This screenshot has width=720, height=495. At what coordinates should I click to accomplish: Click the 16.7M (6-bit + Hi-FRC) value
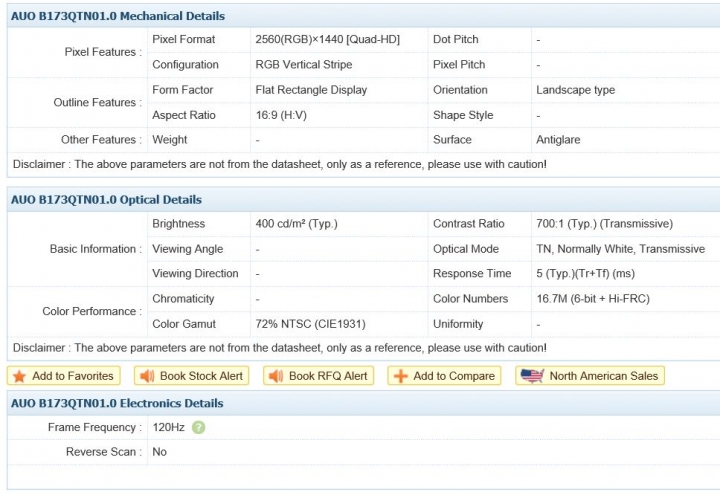pos(593,299)
